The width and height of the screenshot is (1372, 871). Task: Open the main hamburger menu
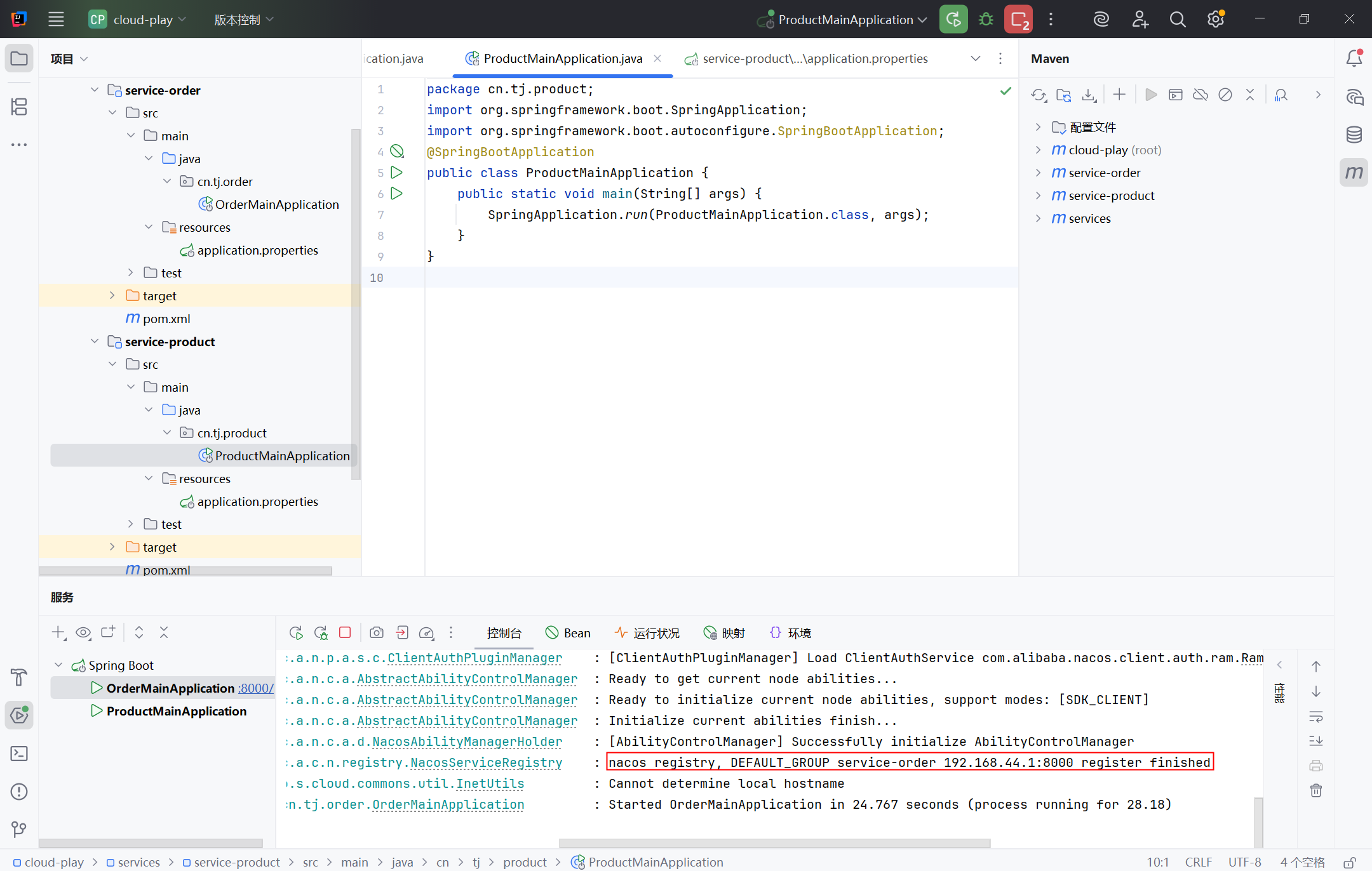(x=56, y=20)
